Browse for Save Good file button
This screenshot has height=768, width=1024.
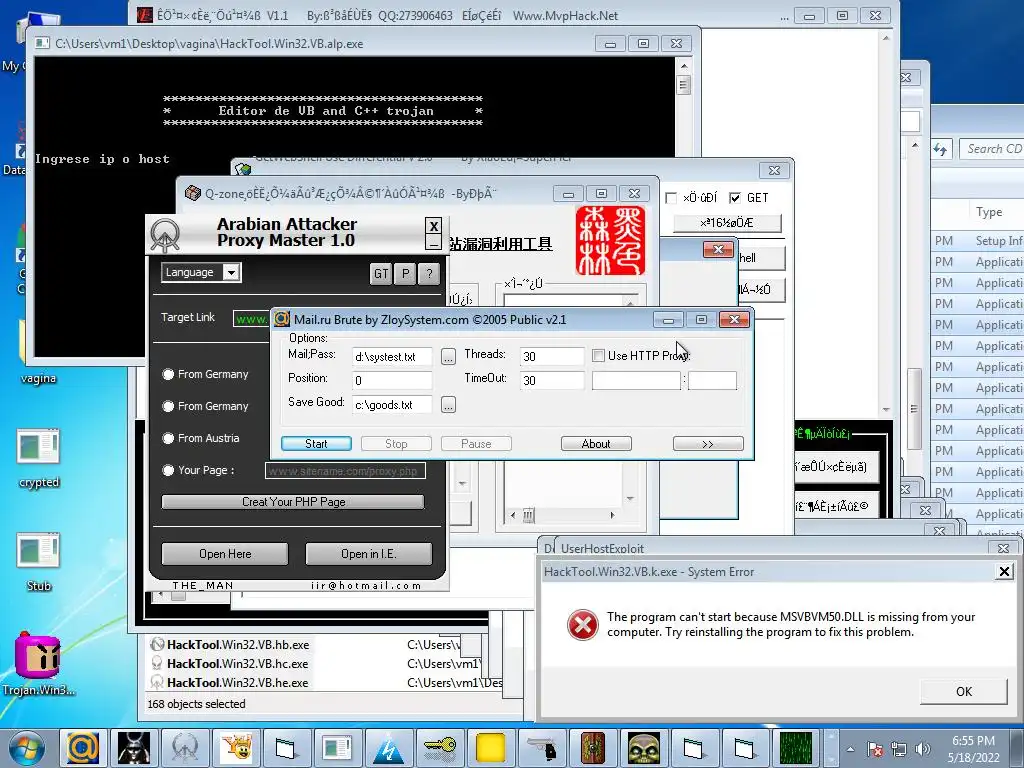tap(448, 405)
